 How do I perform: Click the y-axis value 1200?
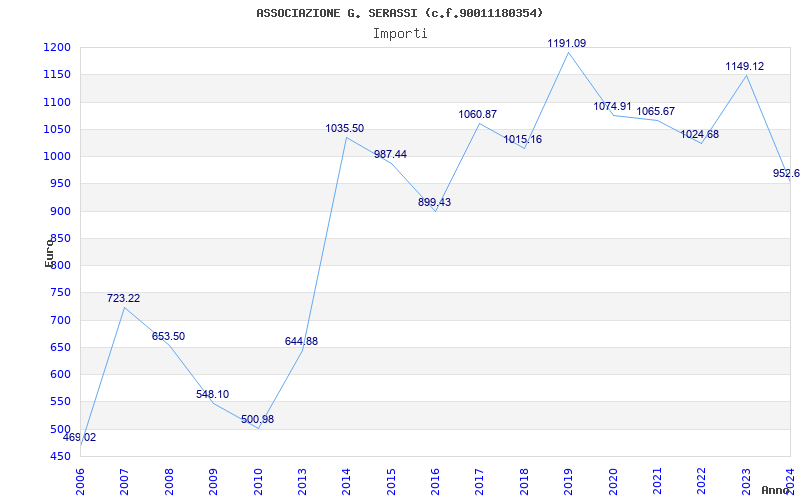(x=57, y=48)
